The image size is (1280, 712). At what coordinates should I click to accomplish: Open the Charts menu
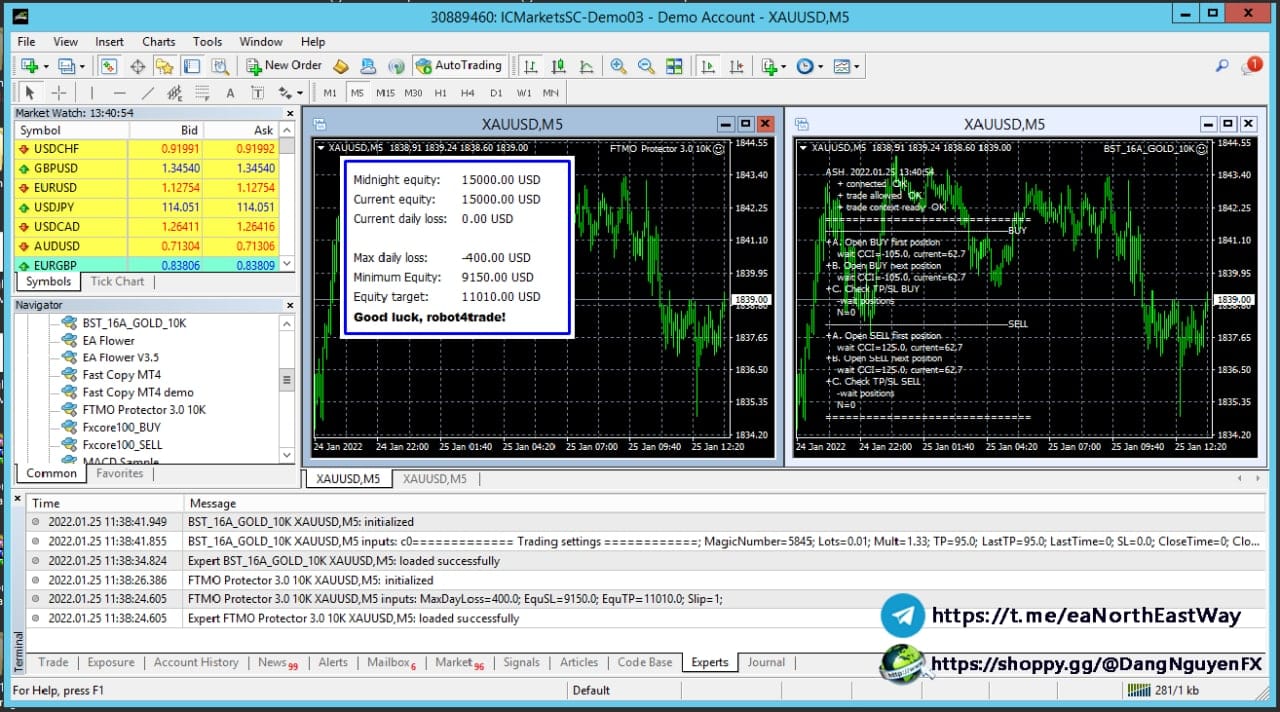(x=158, y=42)
